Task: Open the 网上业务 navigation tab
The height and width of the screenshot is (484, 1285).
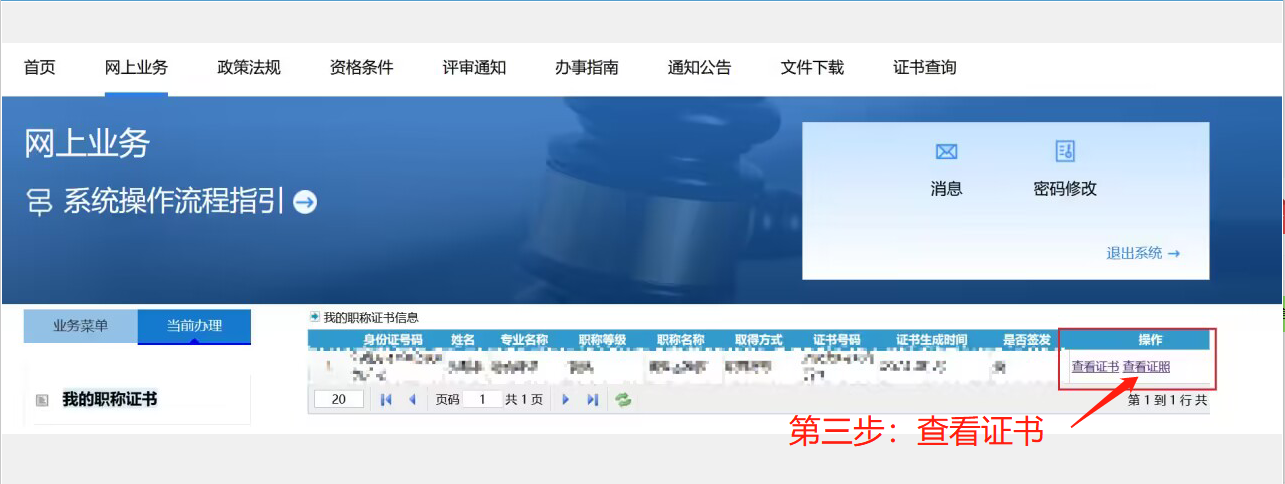Action: 136,68
